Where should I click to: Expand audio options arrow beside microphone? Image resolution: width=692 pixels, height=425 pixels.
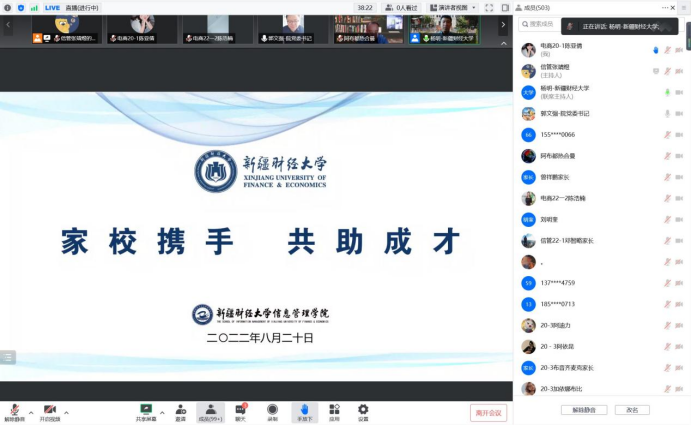[30, 412]
